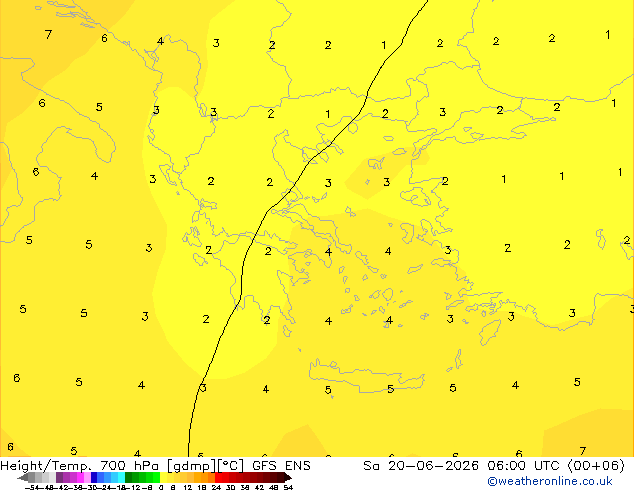Click the bright green legend swatch
Screen dimensions: 634x490
[x=156, y=477]
